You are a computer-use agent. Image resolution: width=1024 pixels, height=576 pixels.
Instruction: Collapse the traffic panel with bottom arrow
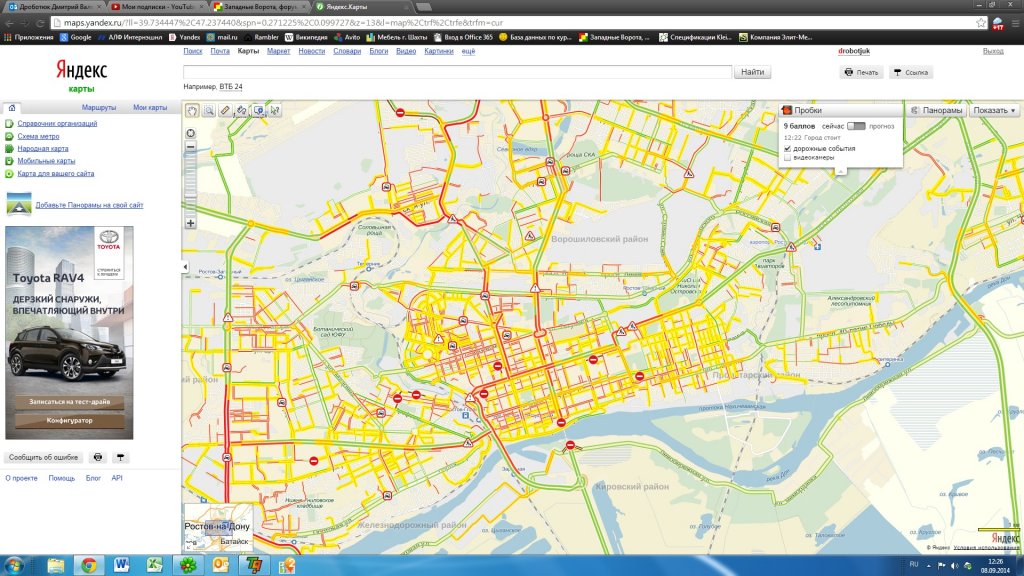pyautogui.click(x=840, y=171)
